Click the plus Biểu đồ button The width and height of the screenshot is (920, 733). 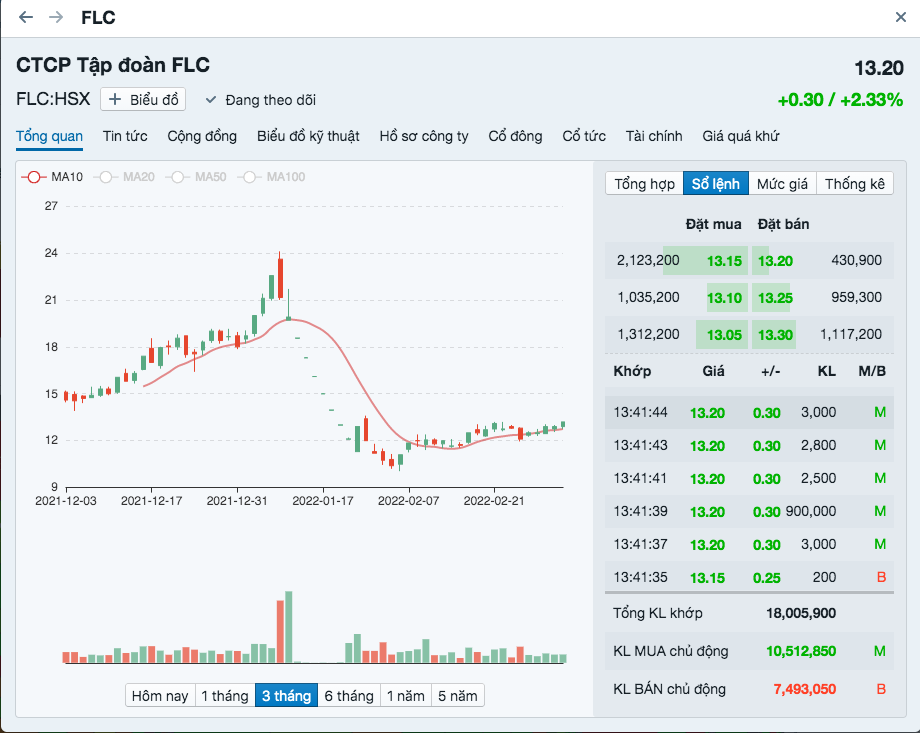click(x=143, y=99)
